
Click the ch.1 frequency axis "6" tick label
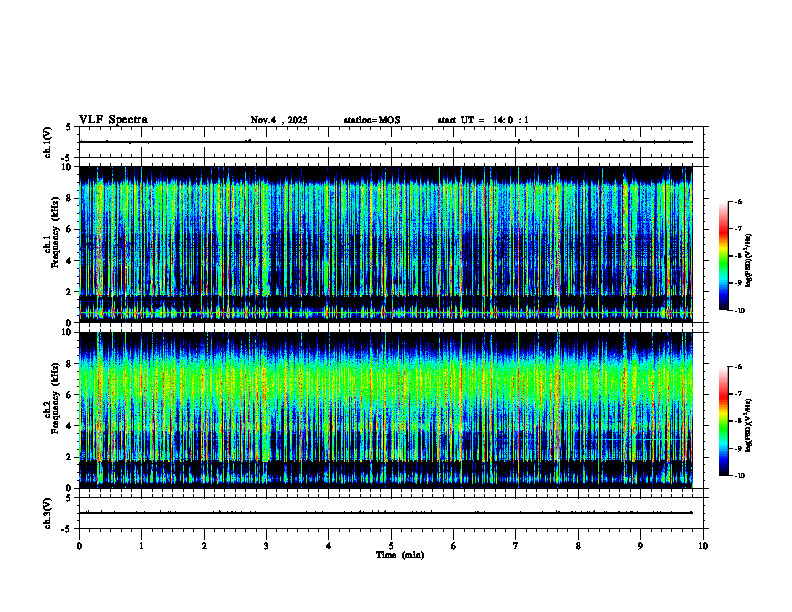(69, 230)
